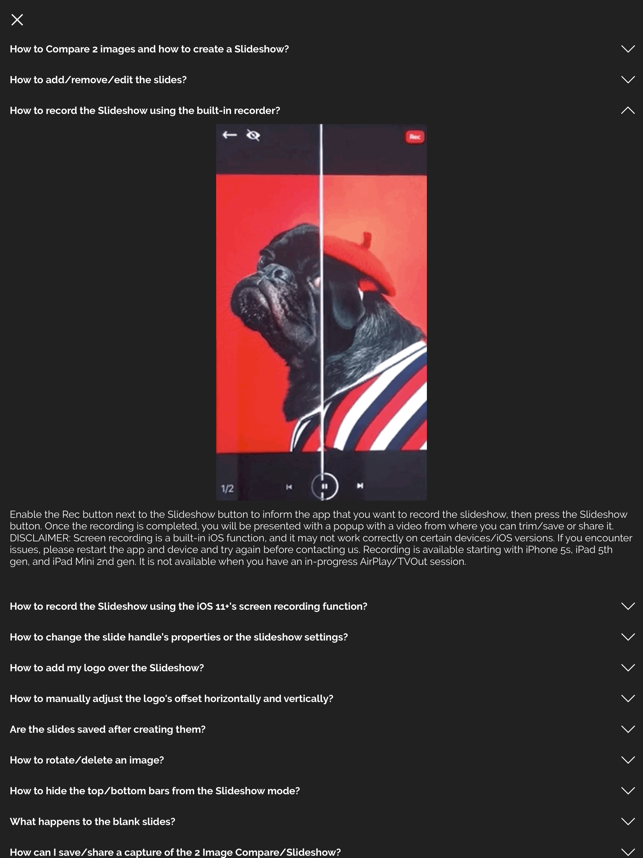Expand the add/remove/edit slides chevron

pyautogui.click(x=628, y=80)
